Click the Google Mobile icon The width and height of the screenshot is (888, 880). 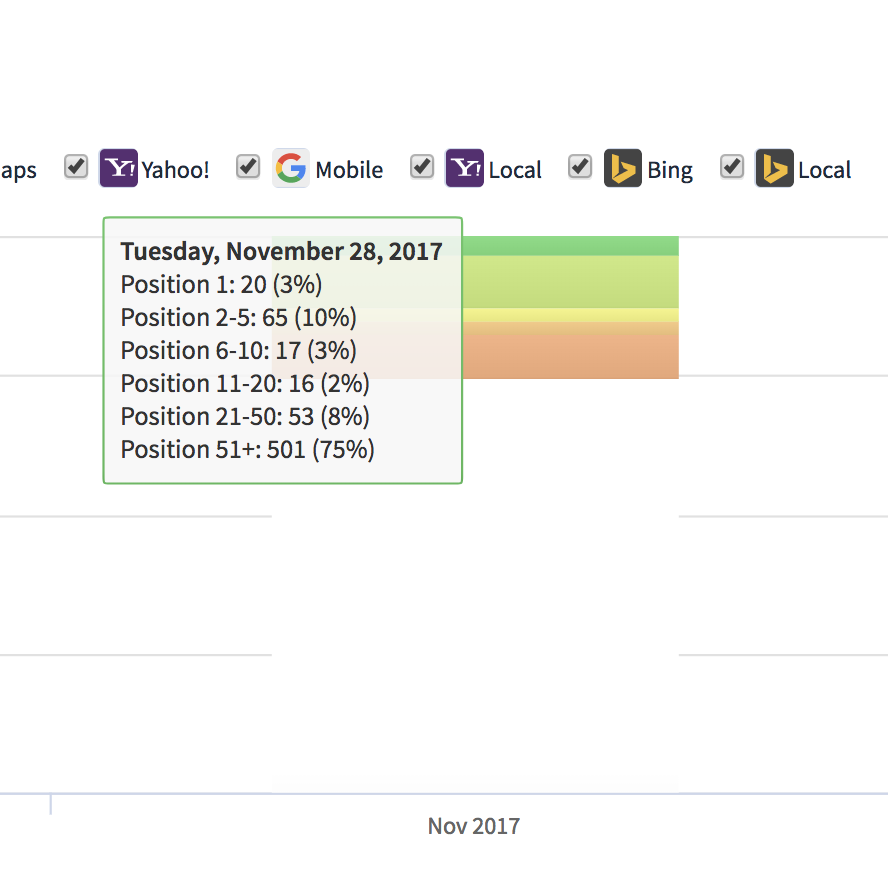[291, 169]
